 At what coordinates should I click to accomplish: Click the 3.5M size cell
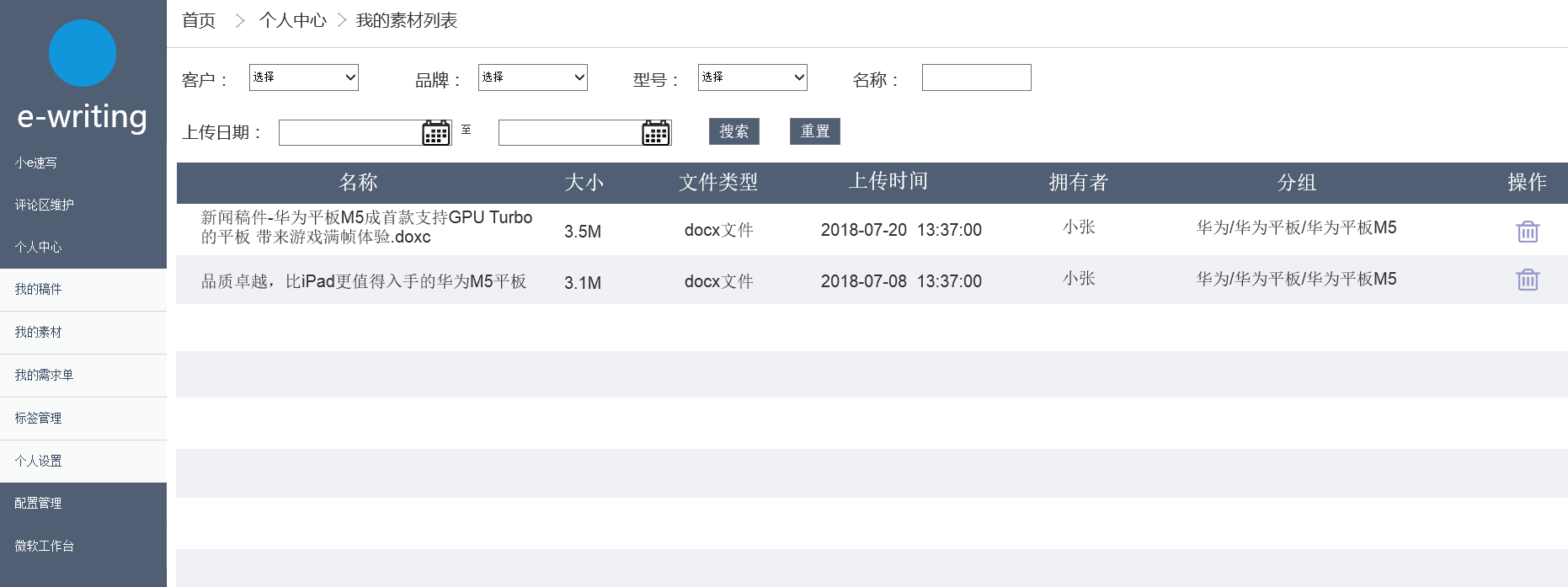coord(583,232)
